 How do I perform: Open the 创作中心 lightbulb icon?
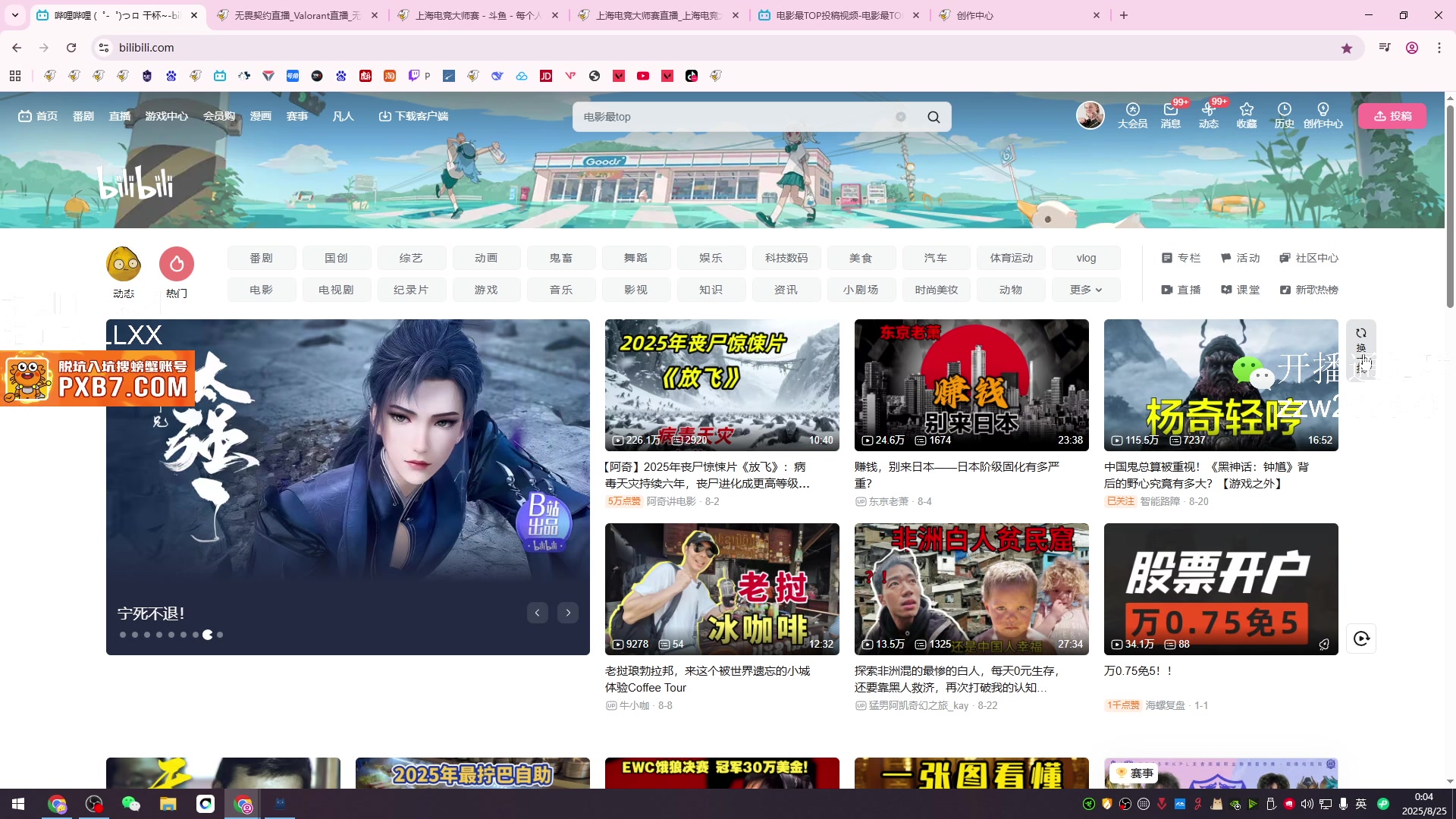[1323, 115]
